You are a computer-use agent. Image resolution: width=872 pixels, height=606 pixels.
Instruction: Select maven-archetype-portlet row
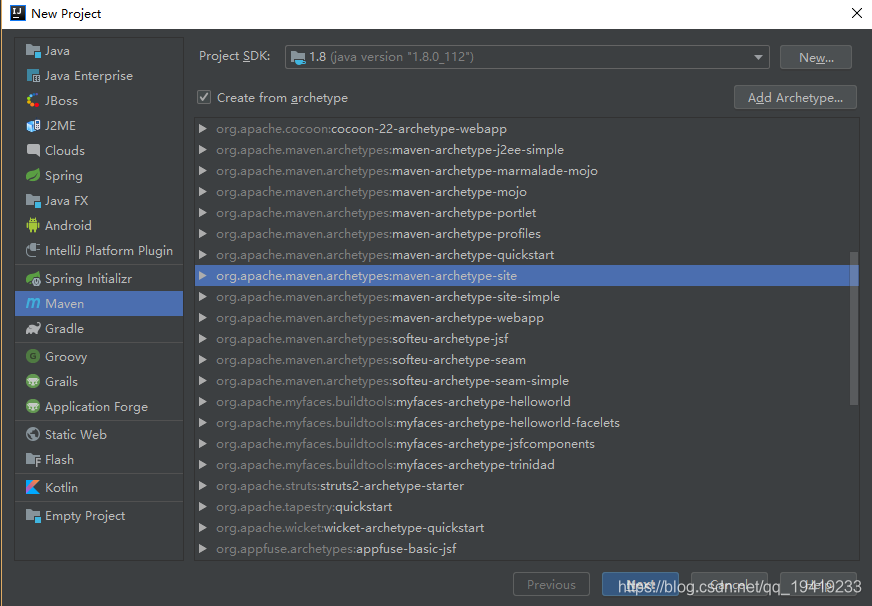[x=526, y=212]
